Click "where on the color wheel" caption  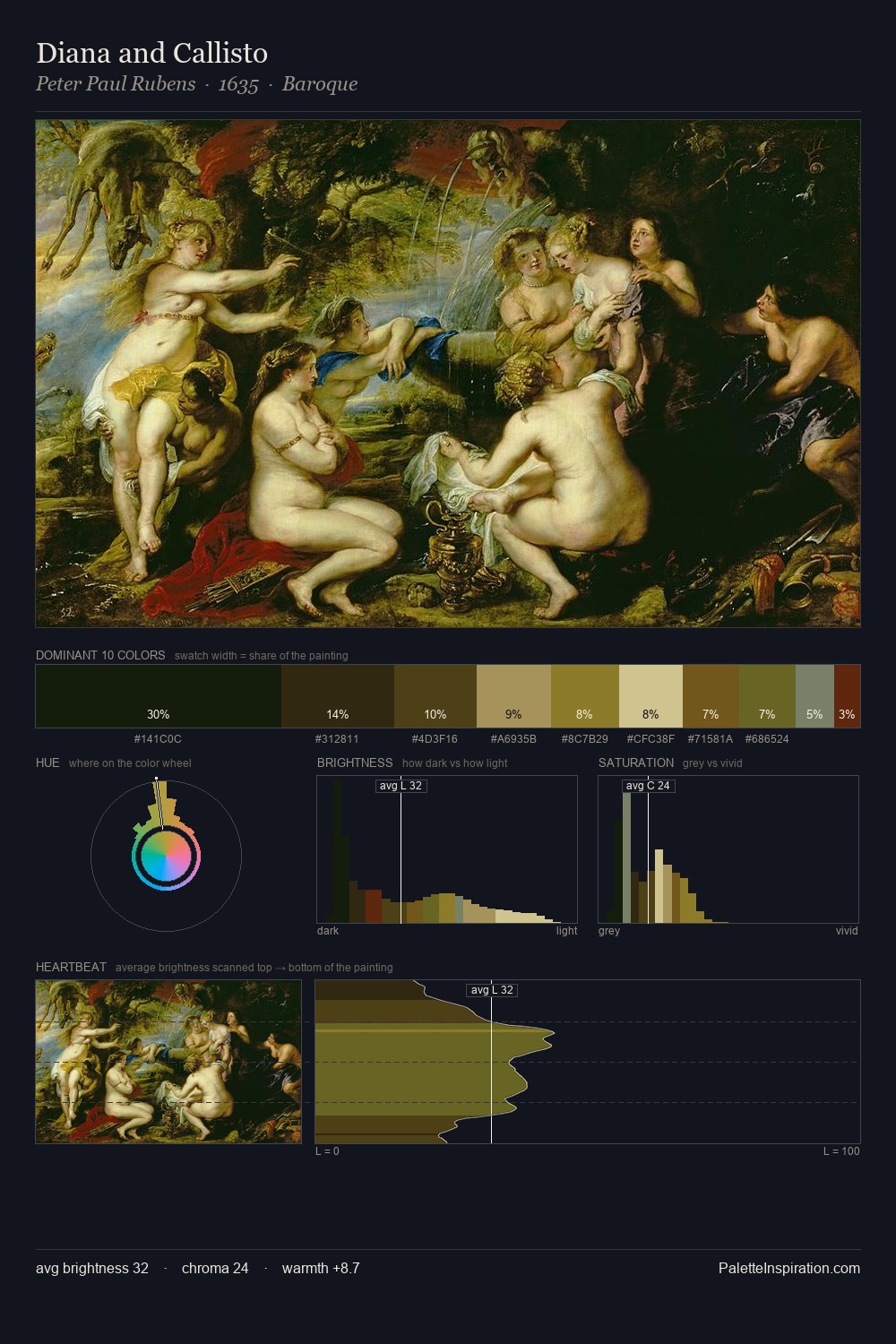point(130,763)
